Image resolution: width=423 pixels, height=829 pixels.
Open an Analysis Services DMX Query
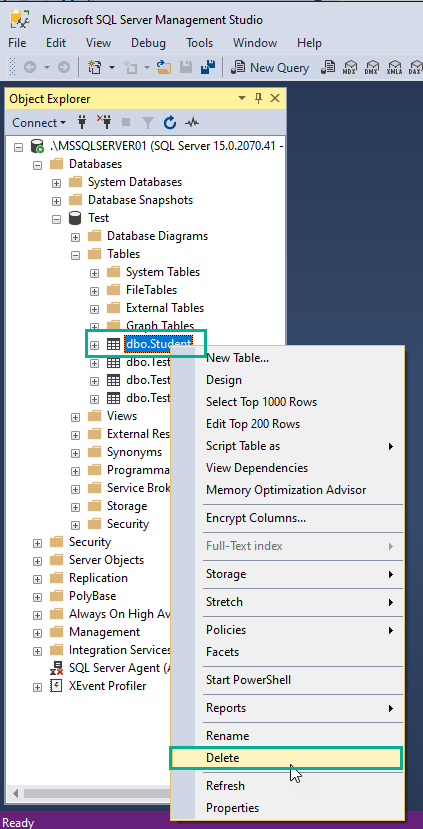[371, 67]
